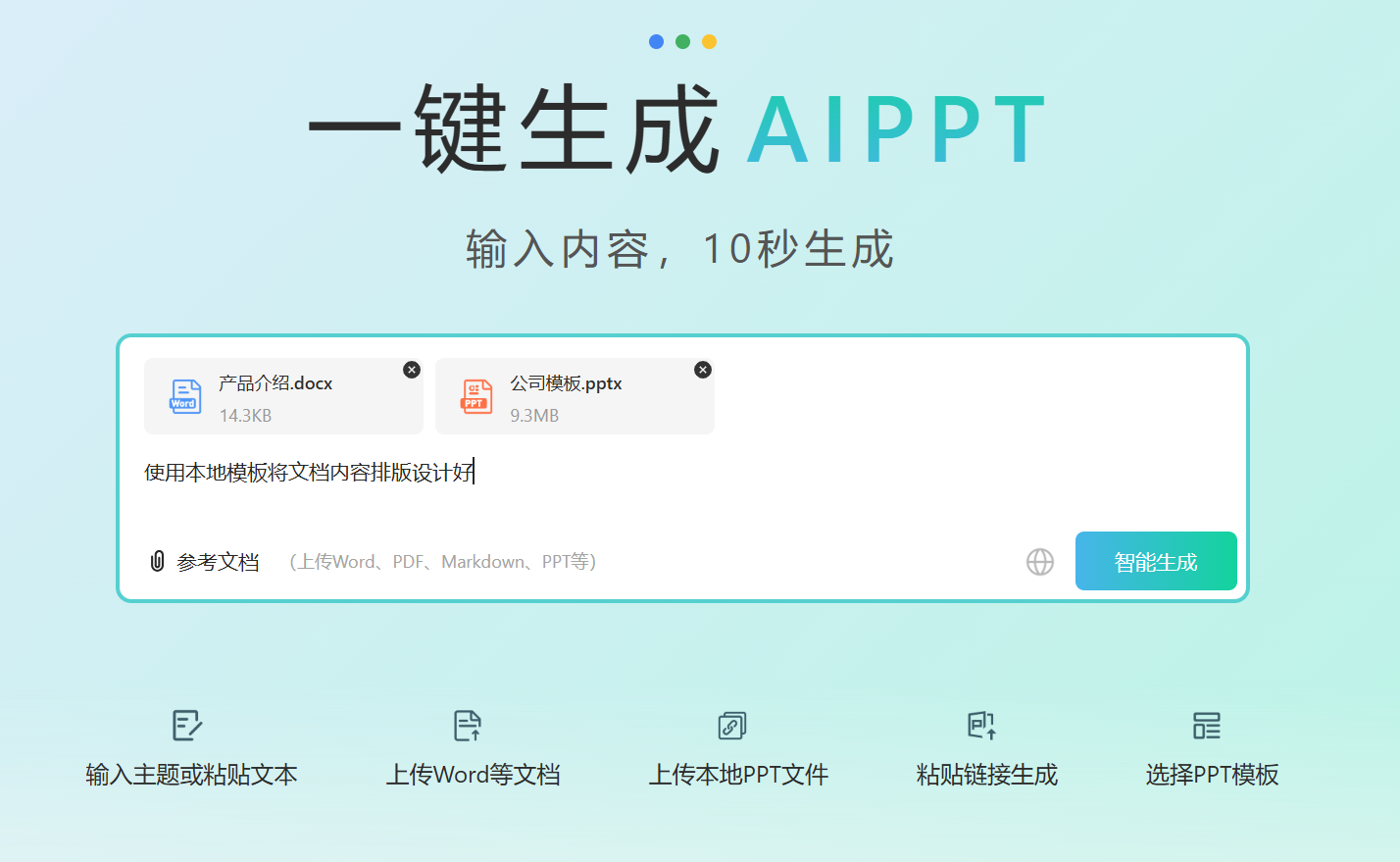Select 选择PPT模板 option
Screen dimensions: 1400x862
[x=1213, y=775]
